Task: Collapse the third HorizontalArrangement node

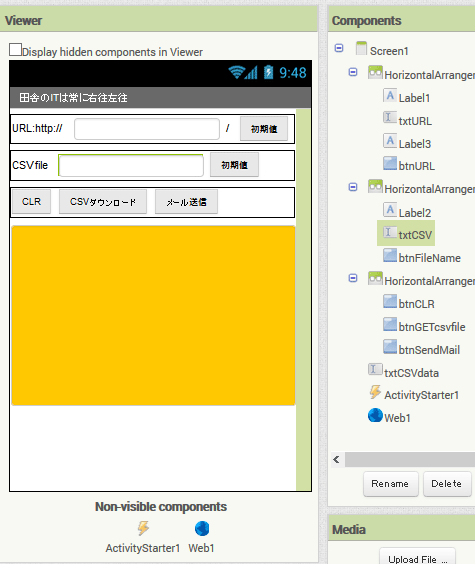Action: click(353, 278)
